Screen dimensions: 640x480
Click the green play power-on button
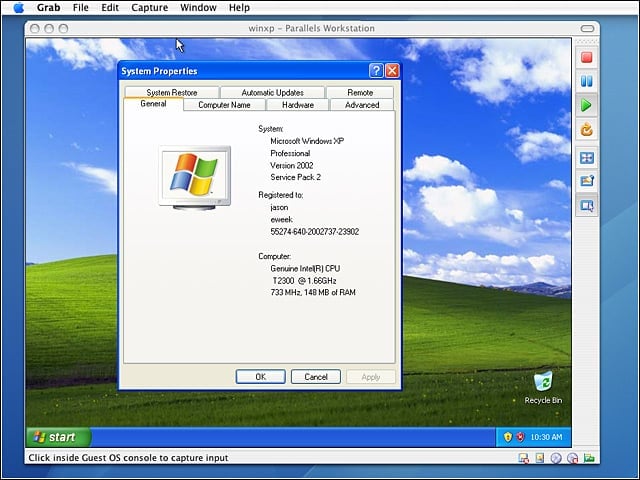(587, 105)
